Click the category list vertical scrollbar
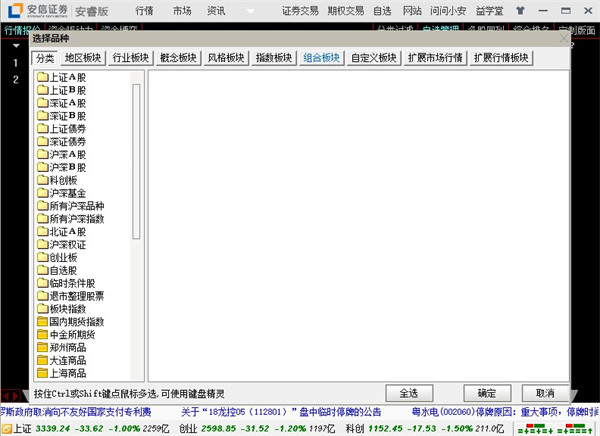This screenshot has height=436, width=600. [x=137, y=220]
